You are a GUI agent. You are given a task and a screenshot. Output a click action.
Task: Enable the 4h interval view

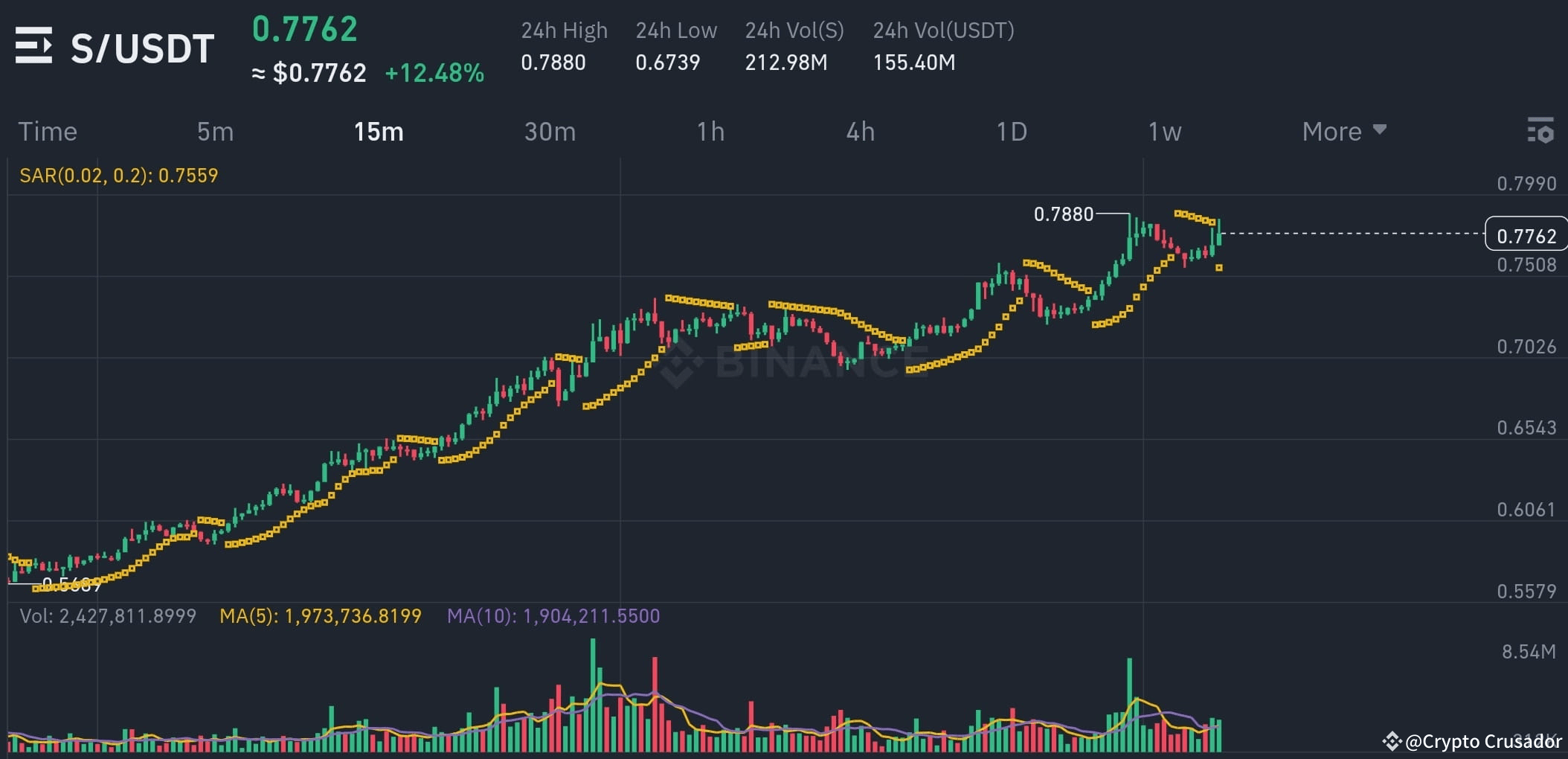coord(861,131)
